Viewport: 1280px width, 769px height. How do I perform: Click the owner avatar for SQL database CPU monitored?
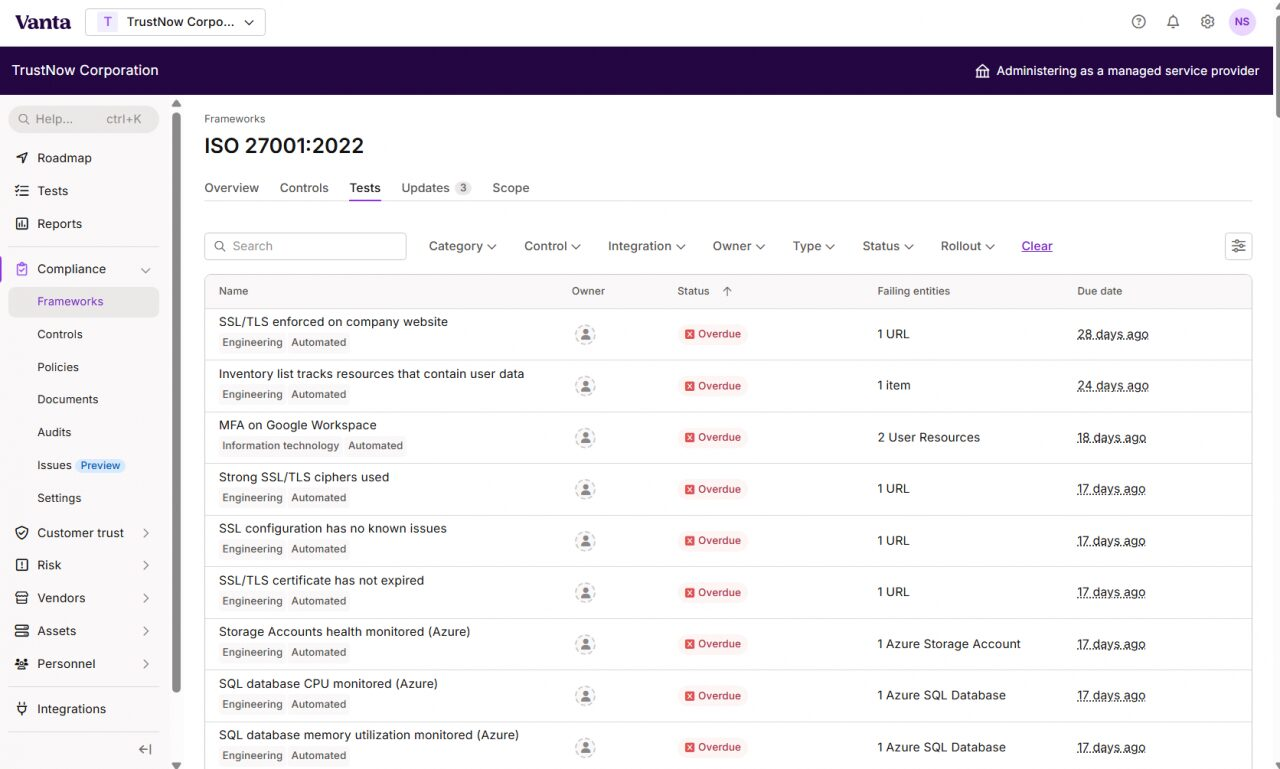585,696
